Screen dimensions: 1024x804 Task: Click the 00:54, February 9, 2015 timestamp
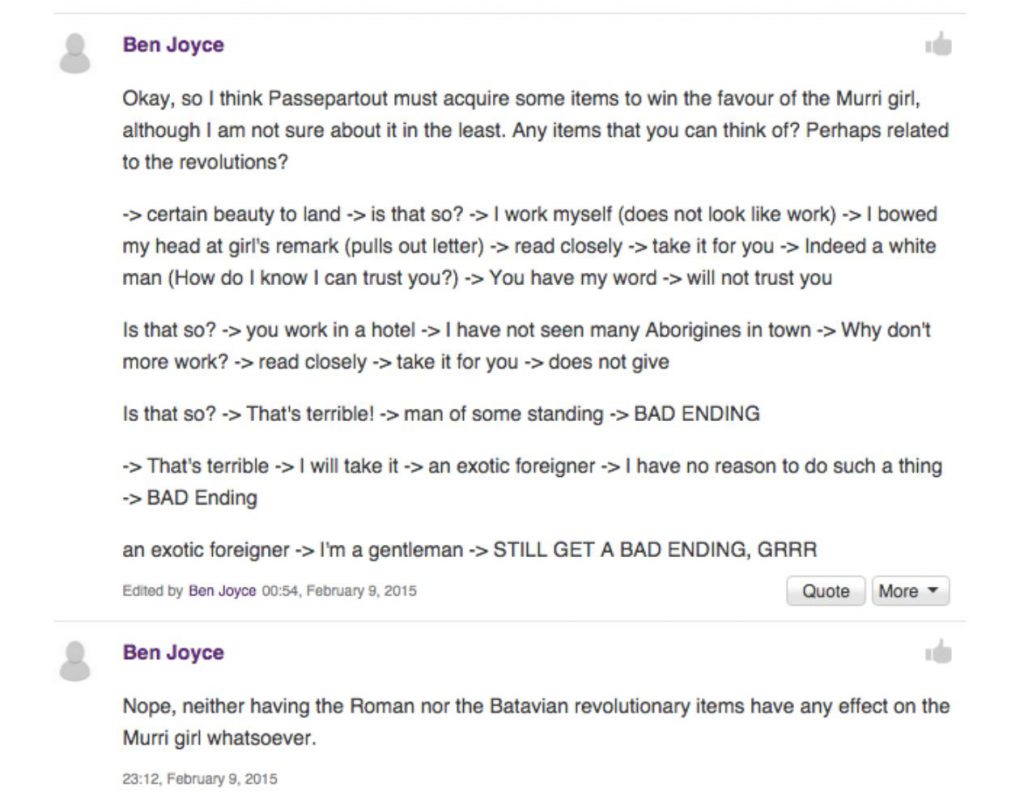tap(339, 591)
